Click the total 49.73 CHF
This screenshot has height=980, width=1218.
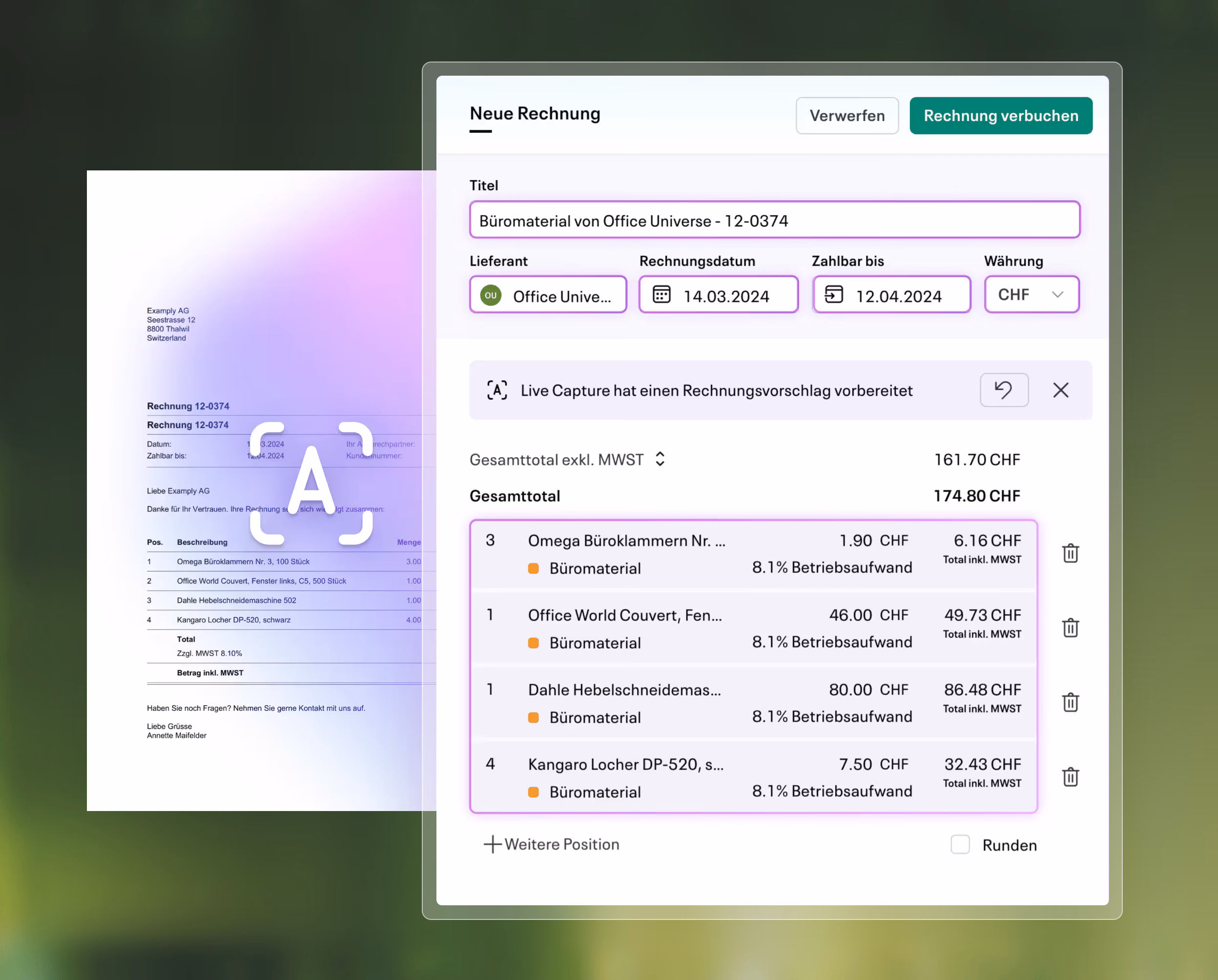point(982,615)
